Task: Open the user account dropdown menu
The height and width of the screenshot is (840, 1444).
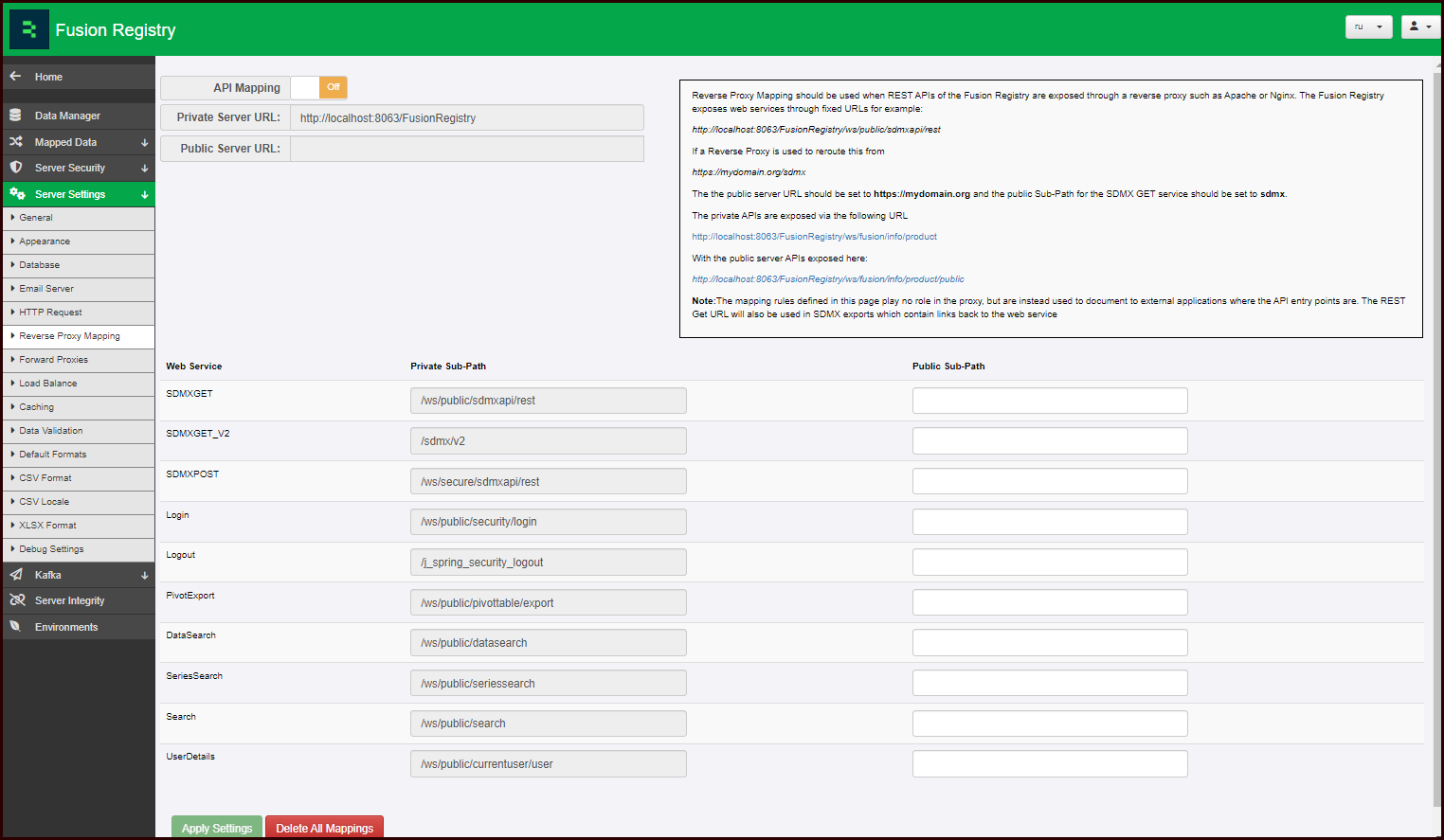Action: click(x=1419, y=27)
